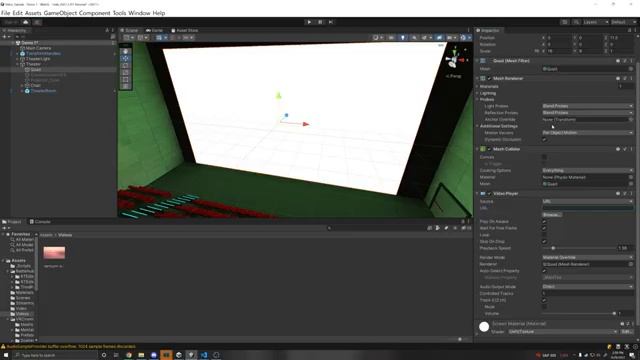Select the hand View tool in Scene toolbar
This screenshot has width=640, height=360.
click(125, 51)
